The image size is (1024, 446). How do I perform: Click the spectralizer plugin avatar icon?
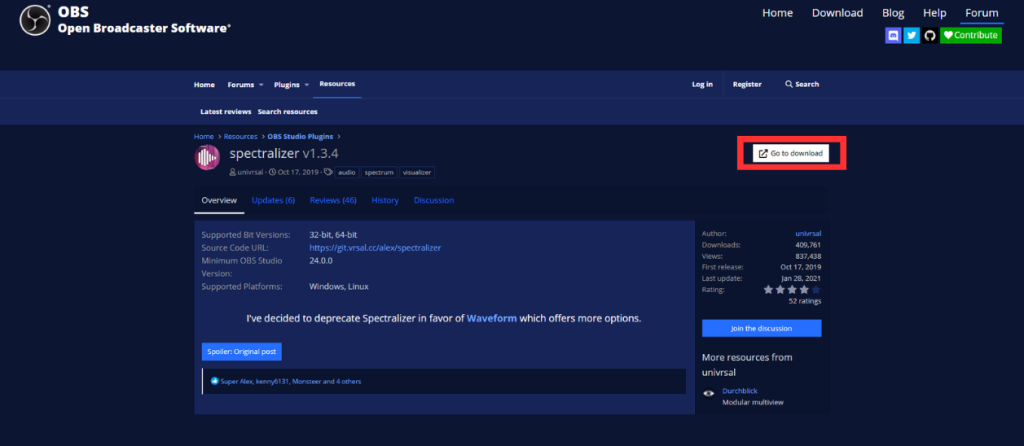click(x=207, y=158)
